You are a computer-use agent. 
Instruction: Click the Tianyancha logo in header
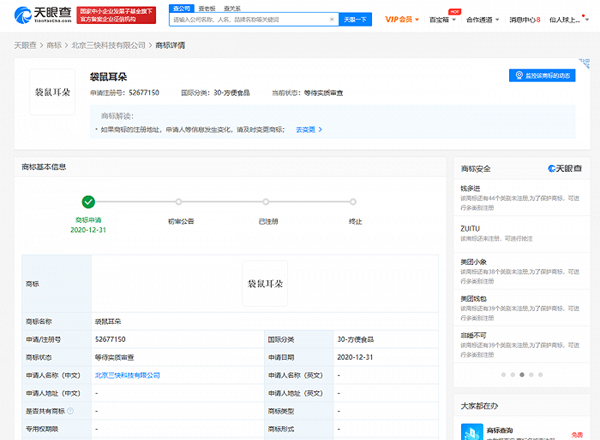pyautogui.click(x=42, y=15)
